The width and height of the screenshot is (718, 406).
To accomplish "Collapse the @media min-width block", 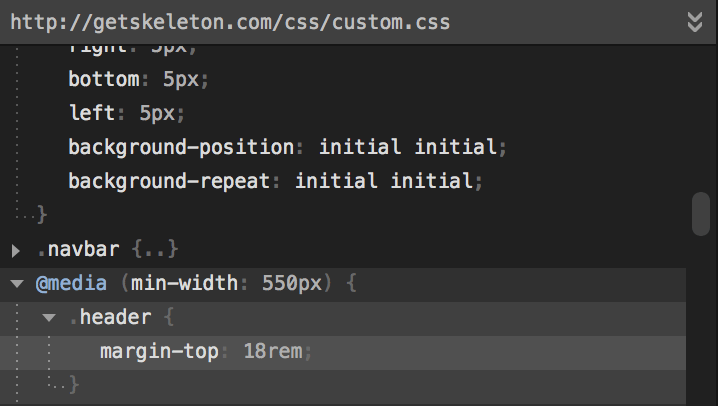I will point(17,284).
